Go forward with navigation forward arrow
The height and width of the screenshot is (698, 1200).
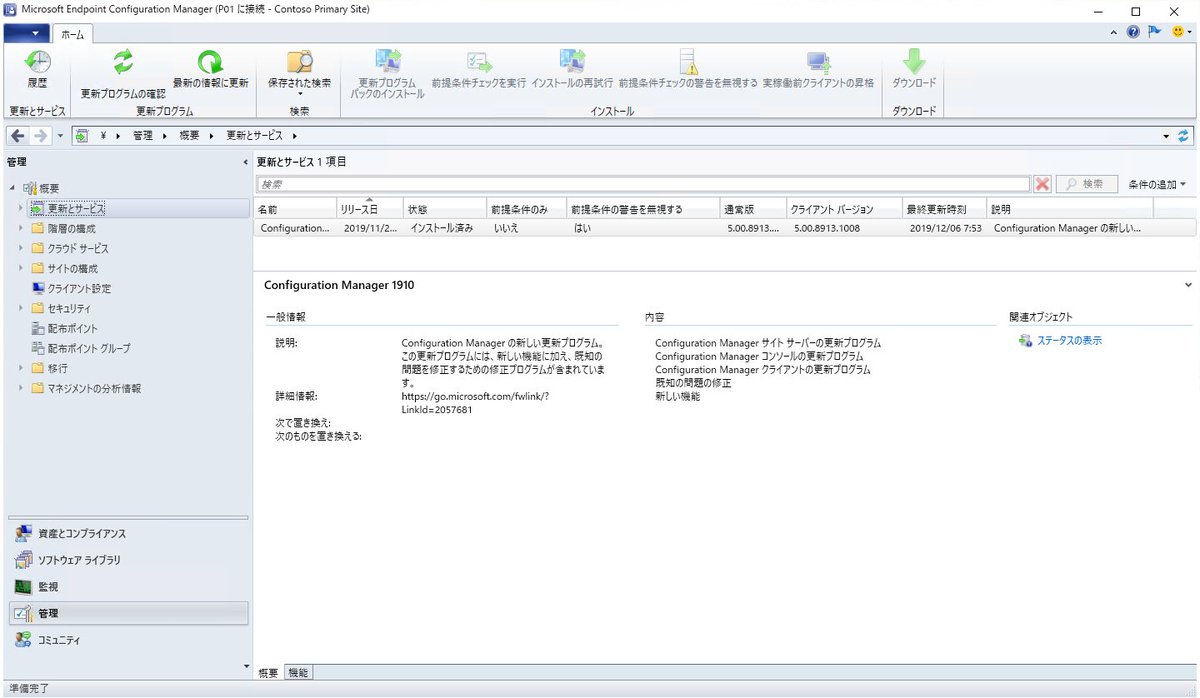pyautogui.click(x=41, y=135)
